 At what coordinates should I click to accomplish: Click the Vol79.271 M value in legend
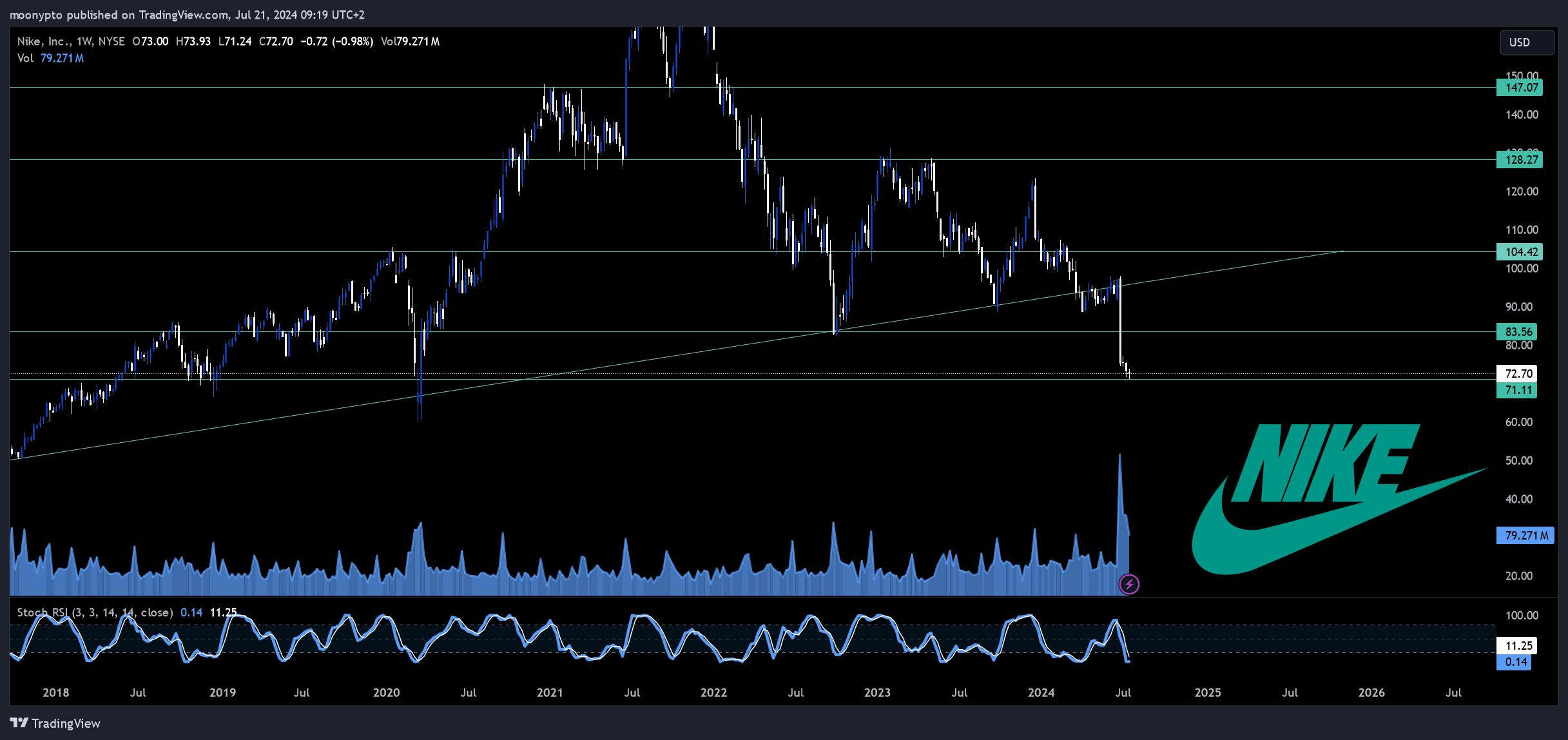pos(410,41)
